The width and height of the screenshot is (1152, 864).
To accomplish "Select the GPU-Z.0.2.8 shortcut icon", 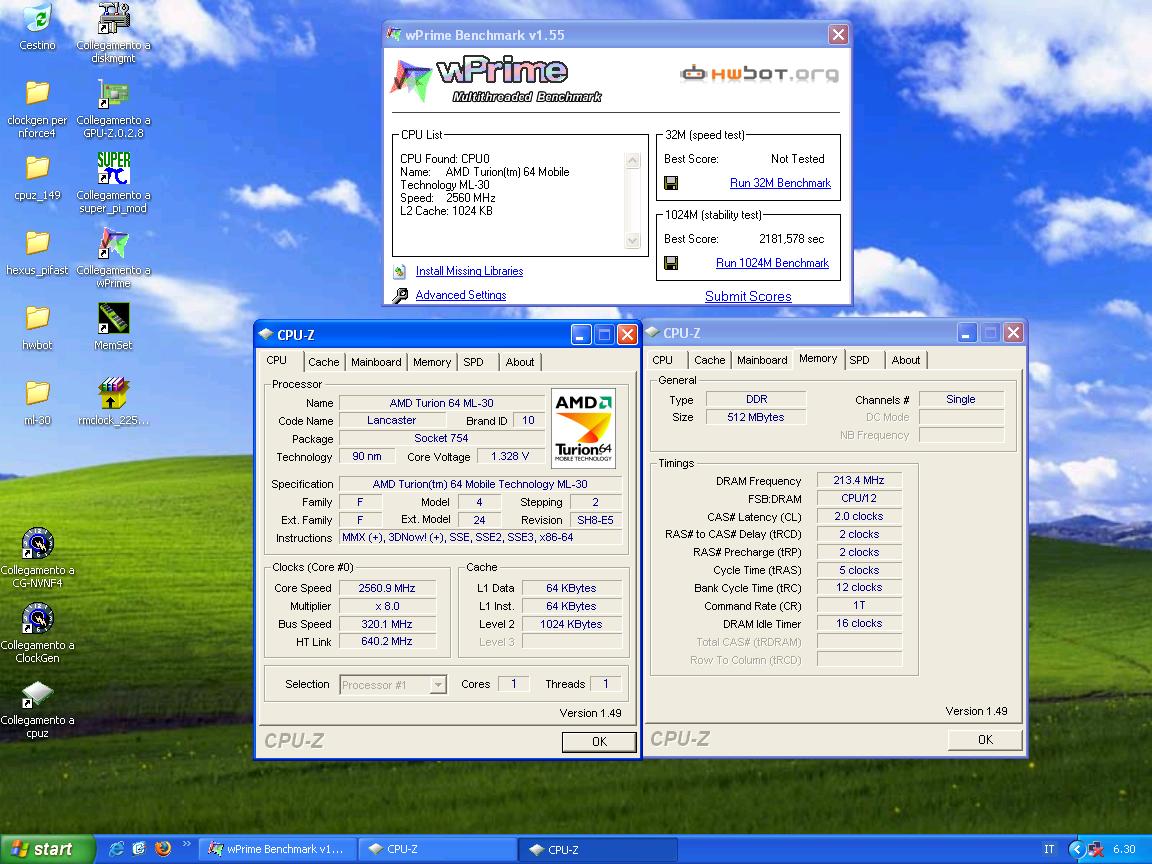I will [113, 94].
